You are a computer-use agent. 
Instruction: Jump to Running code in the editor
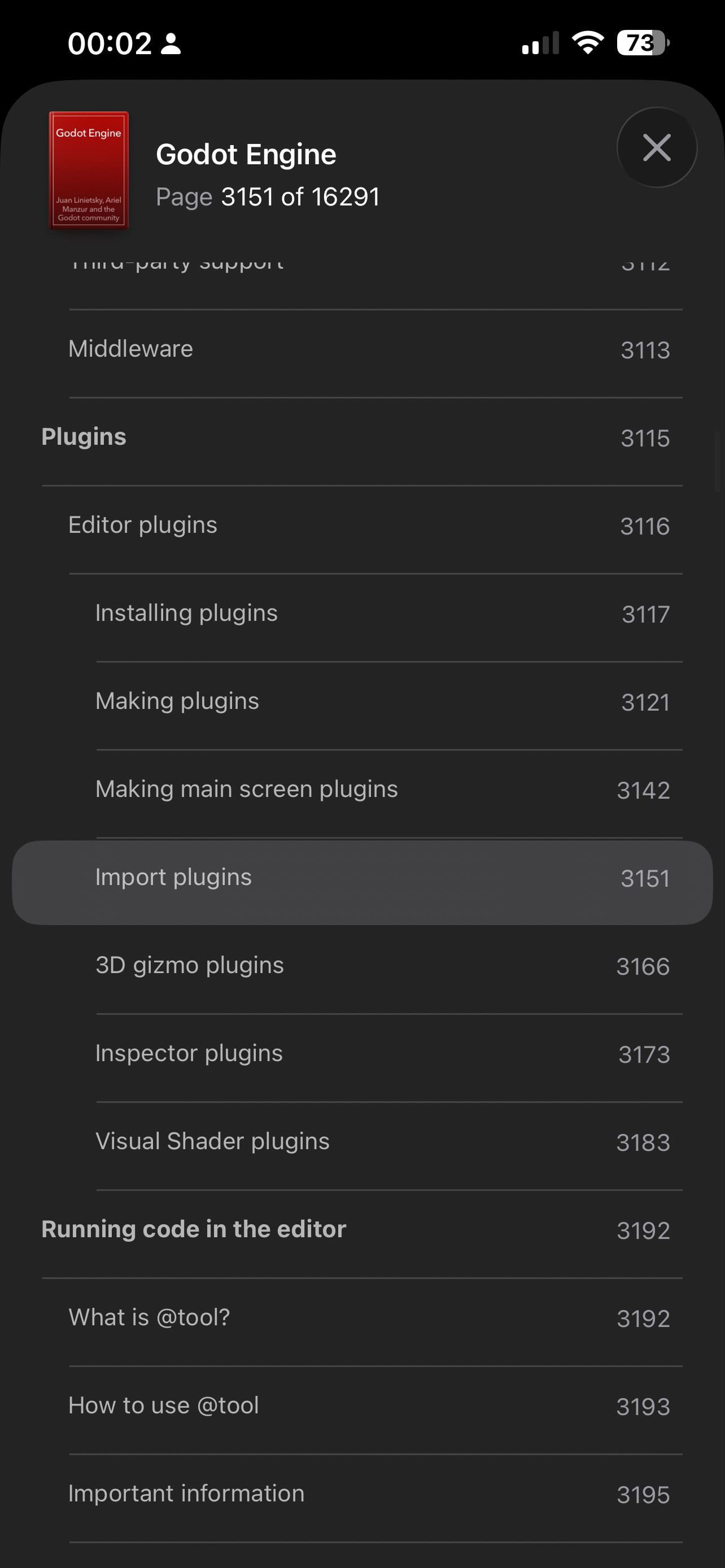194,1229
